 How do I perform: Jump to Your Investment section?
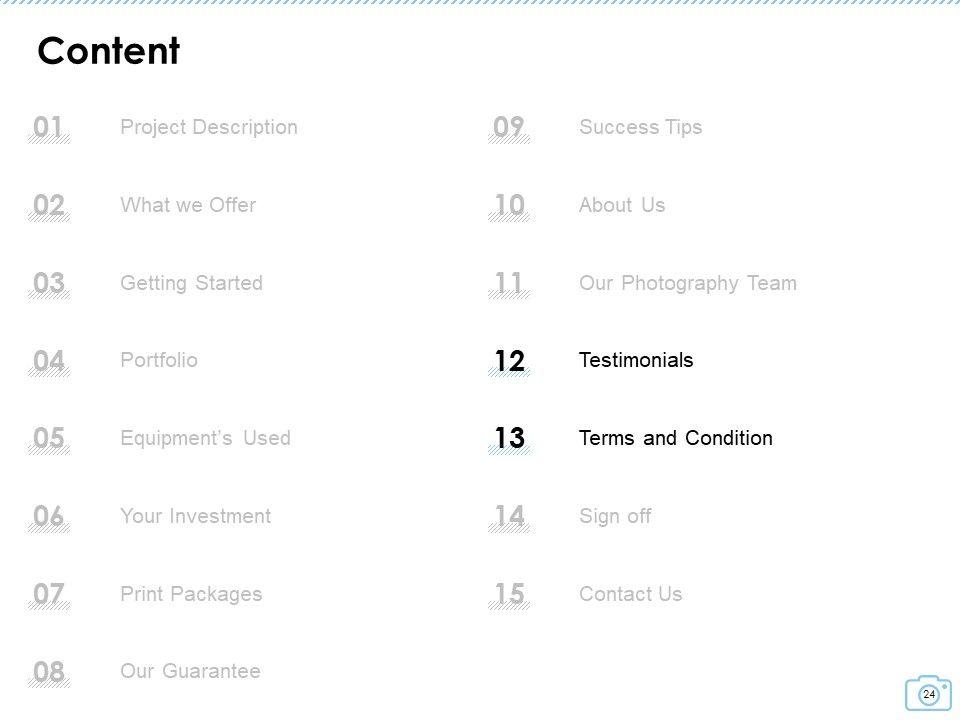coord(195,516)
